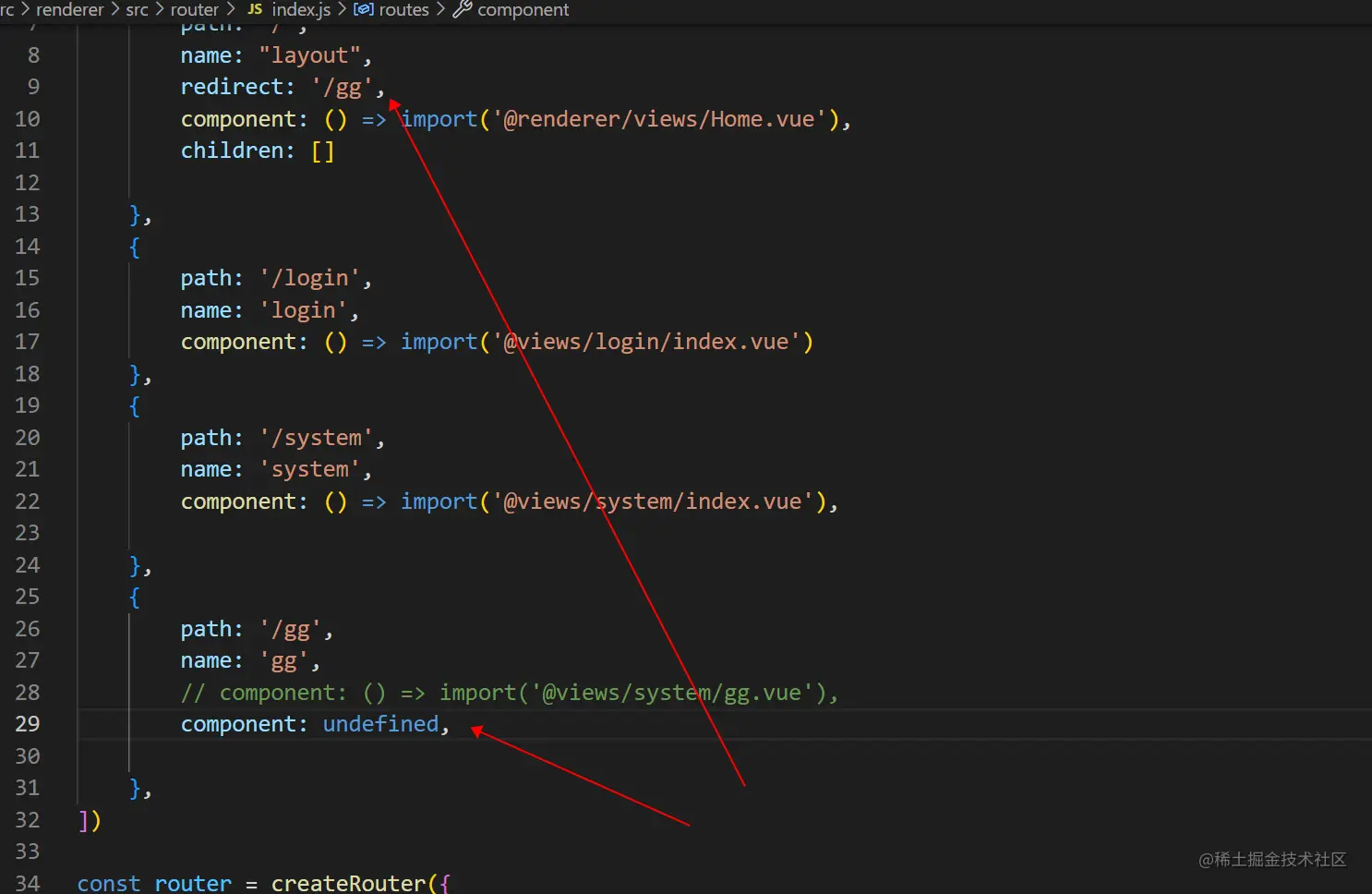Viewport: 1372px width, 894px height.
Task: Click the '/login' path string
Action: [x=309, y=278]
